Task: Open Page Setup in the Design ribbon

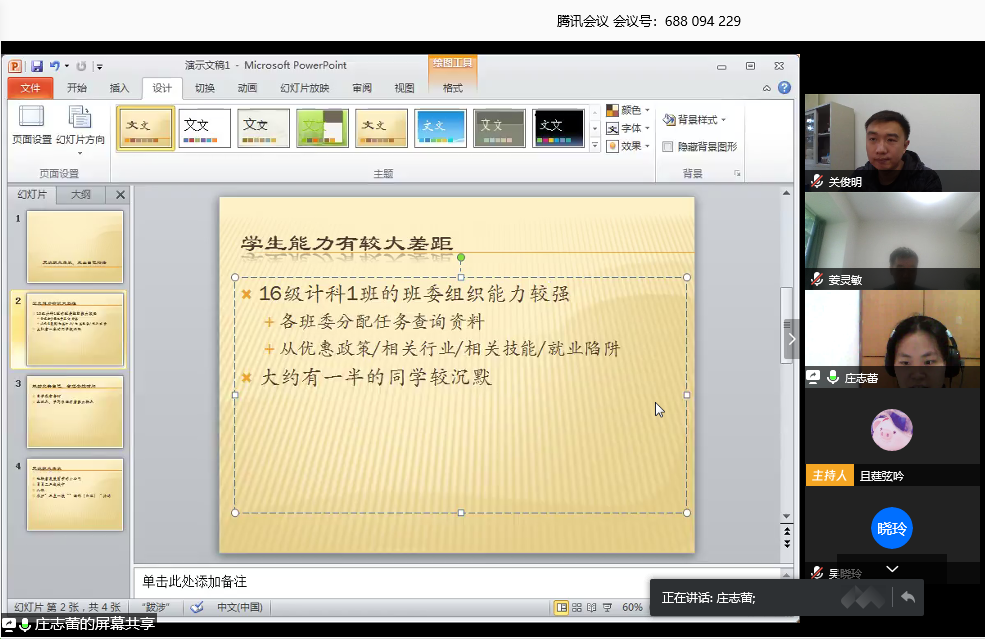Action: (31, 126)
